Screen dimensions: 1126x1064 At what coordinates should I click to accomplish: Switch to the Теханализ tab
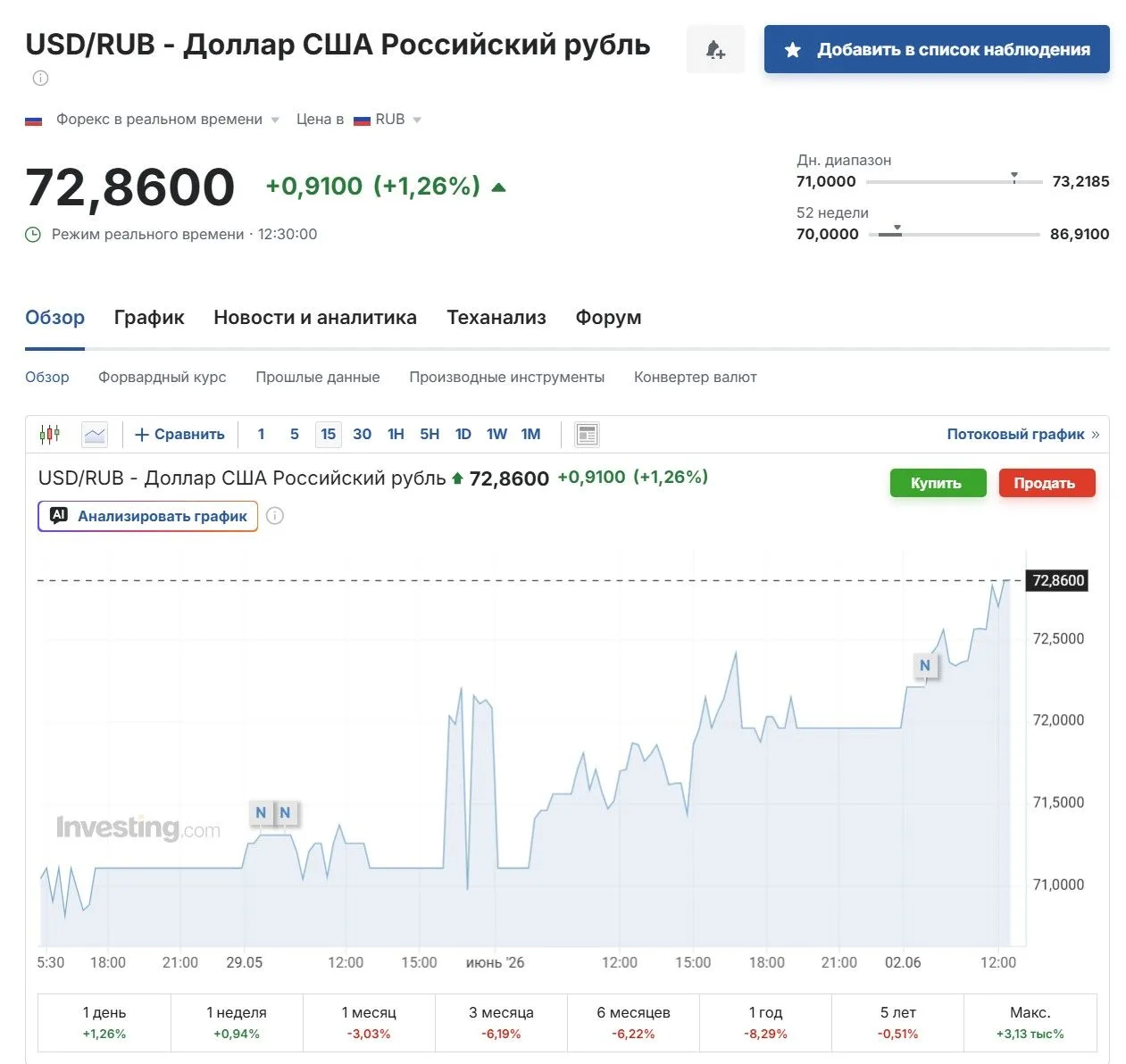point(496,318)
